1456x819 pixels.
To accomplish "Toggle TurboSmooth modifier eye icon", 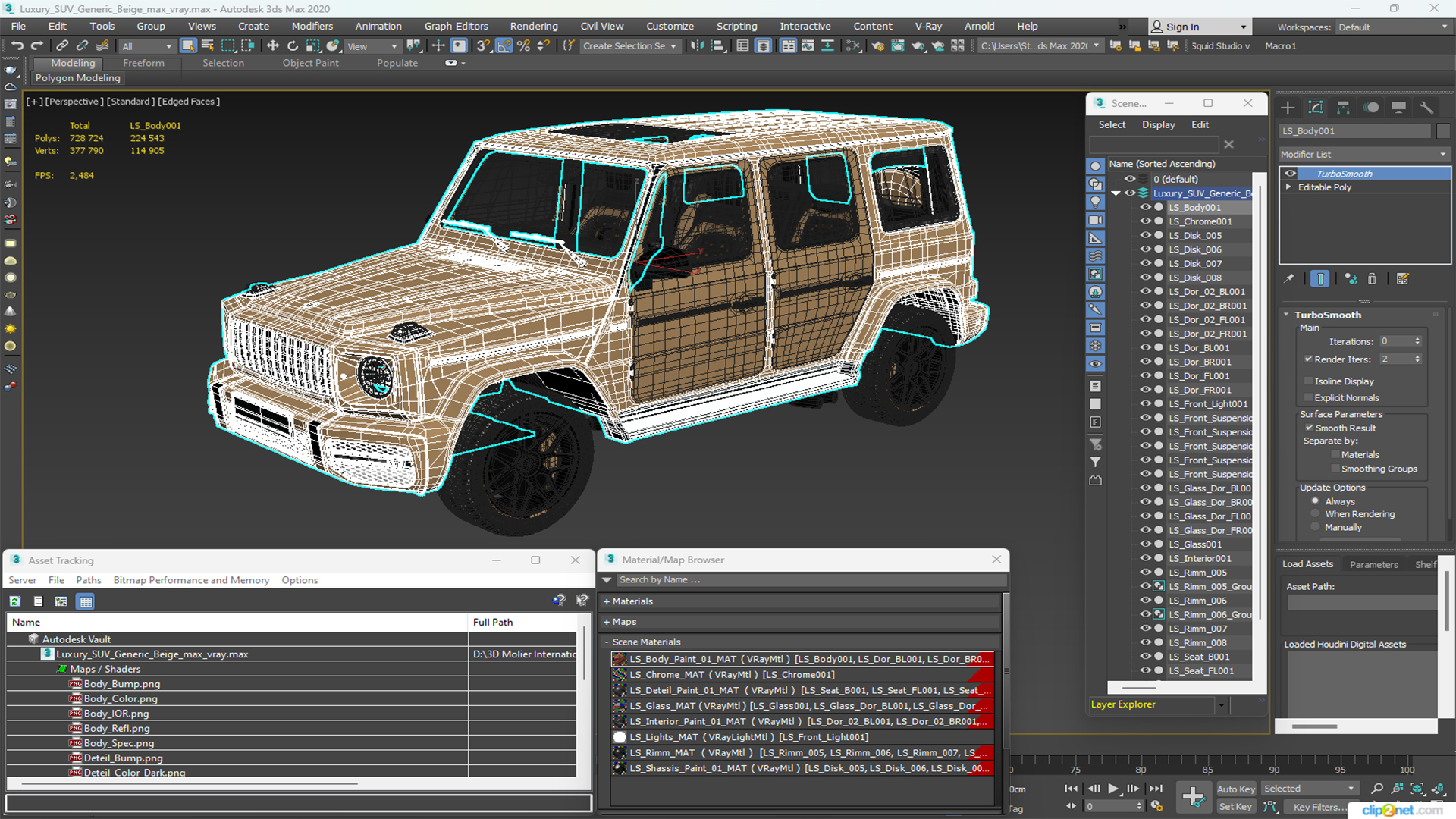I will pos(1290,174).
